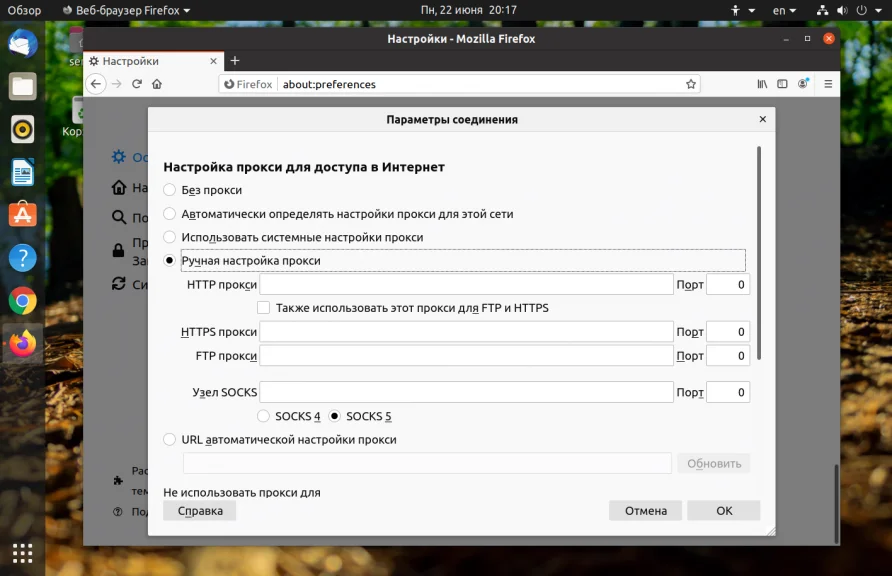Expand the "Веб-браузер Firefox" application menu
The image size is (892, 576).
126,10
